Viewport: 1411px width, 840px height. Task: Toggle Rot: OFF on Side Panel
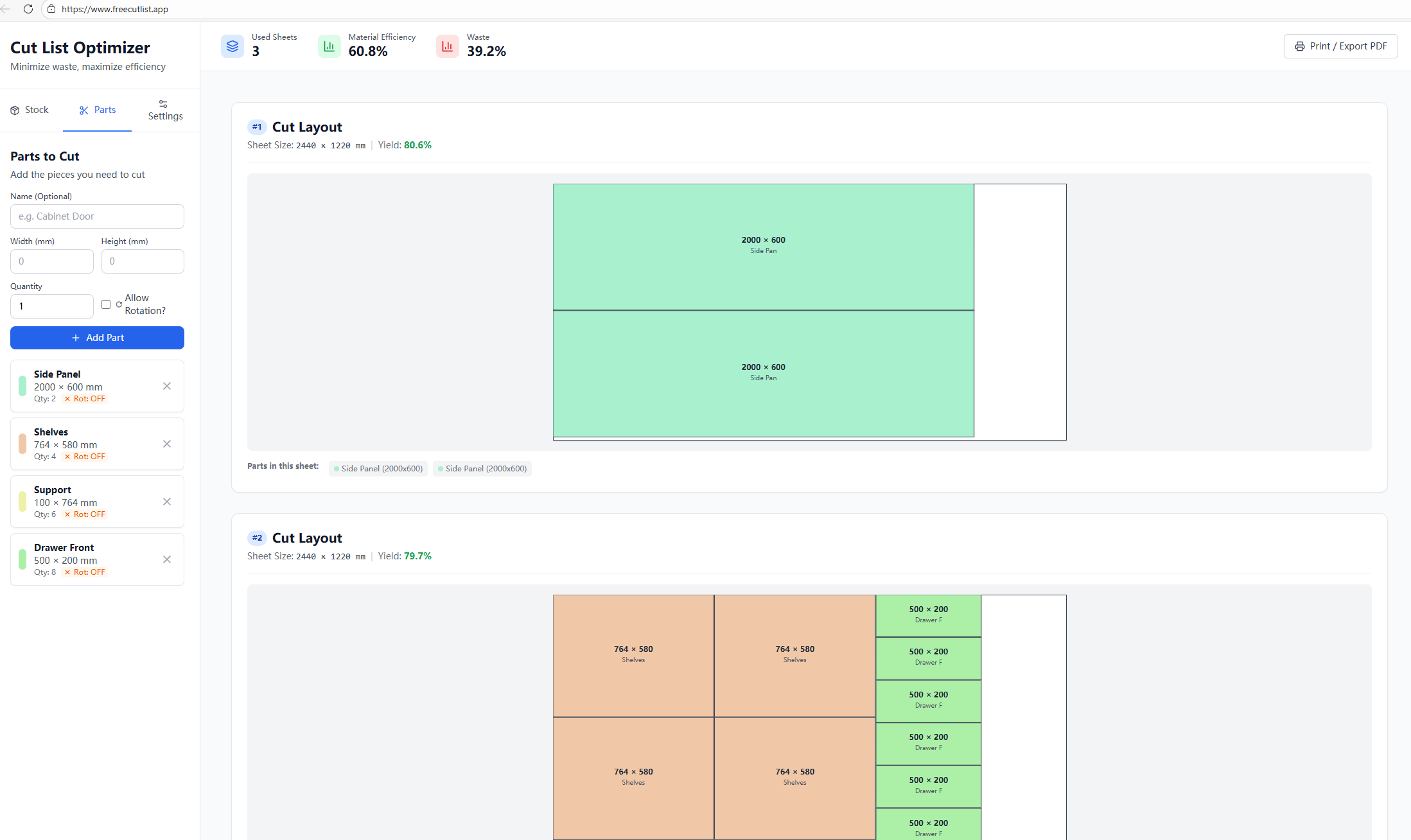point(85,399)
